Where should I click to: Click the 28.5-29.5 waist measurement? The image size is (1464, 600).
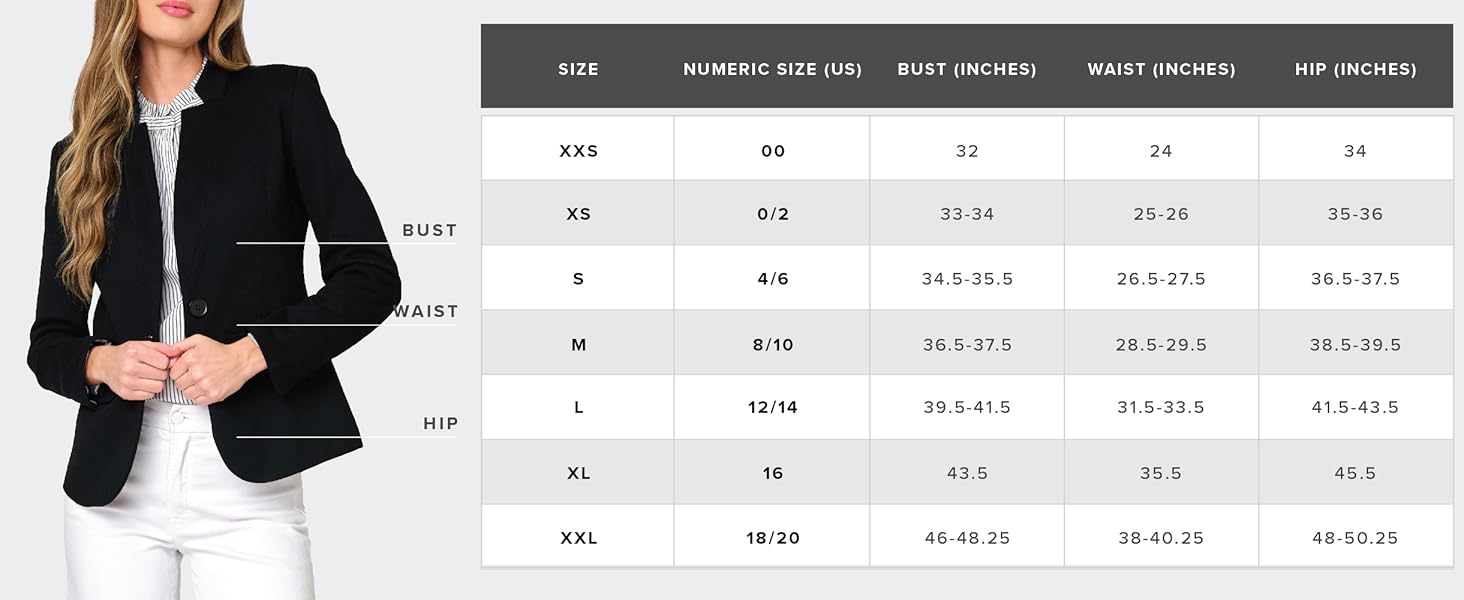1161,345
